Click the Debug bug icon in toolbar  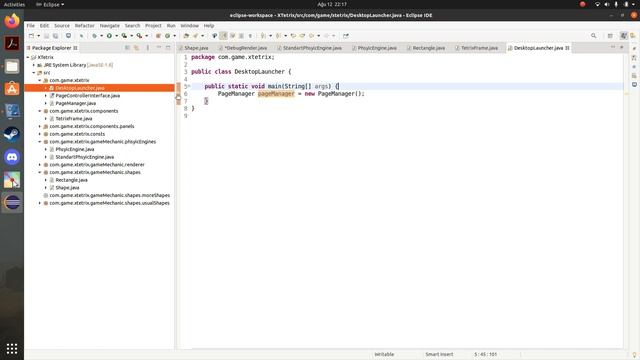(x=94, y=36)
